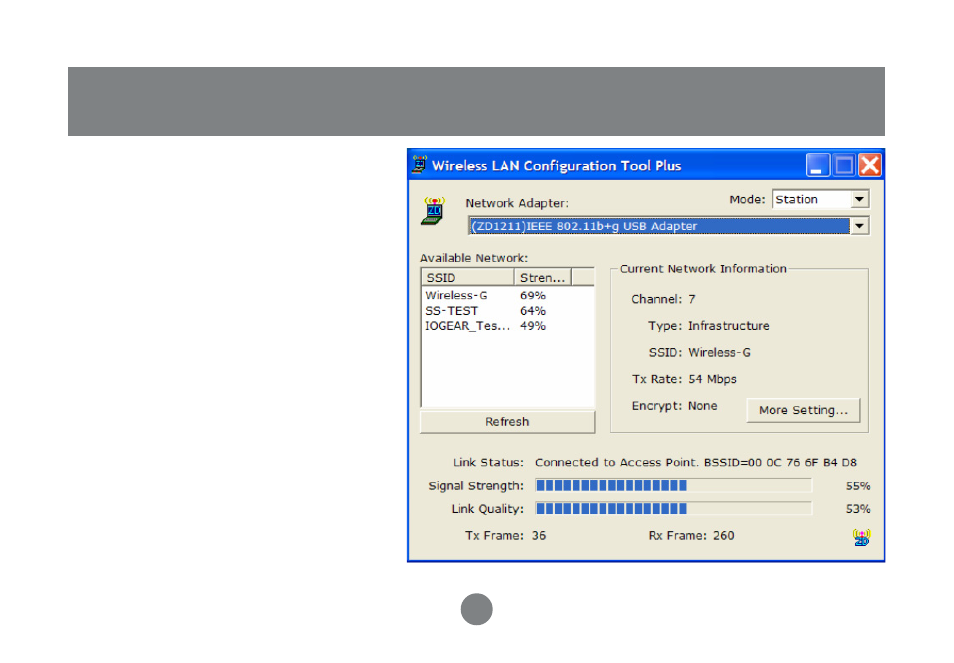Select the ZD1211 USB Adapter field

coord(668,226)
